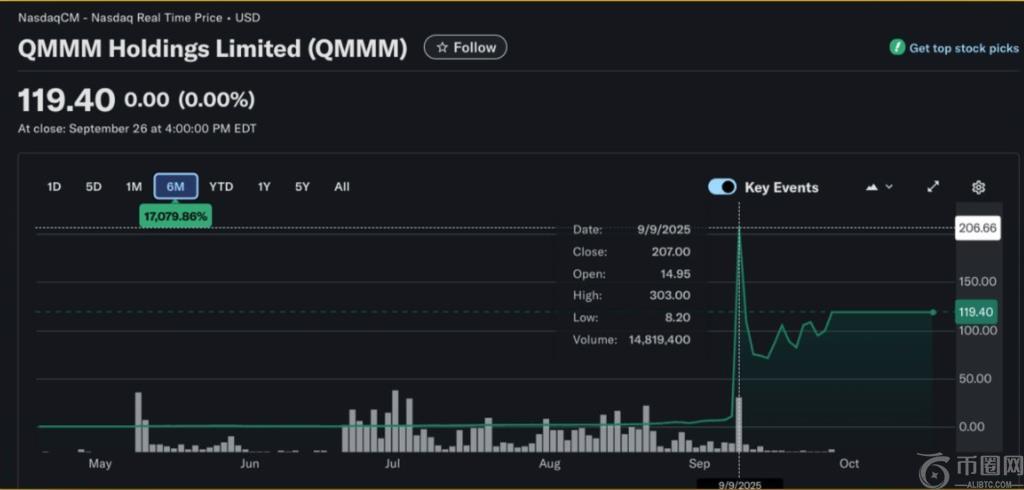This screenshot has width=1024, height=490.
Task: Click the green lightbulb icon
Action: [897, 48]
